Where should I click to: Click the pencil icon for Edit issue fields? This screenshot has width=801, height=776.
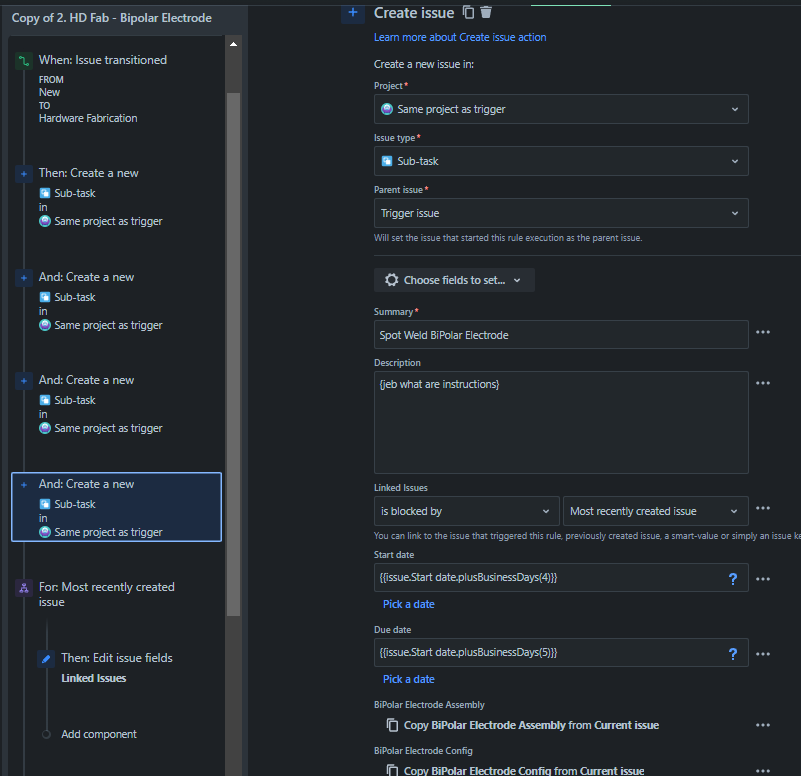point(46,659)
